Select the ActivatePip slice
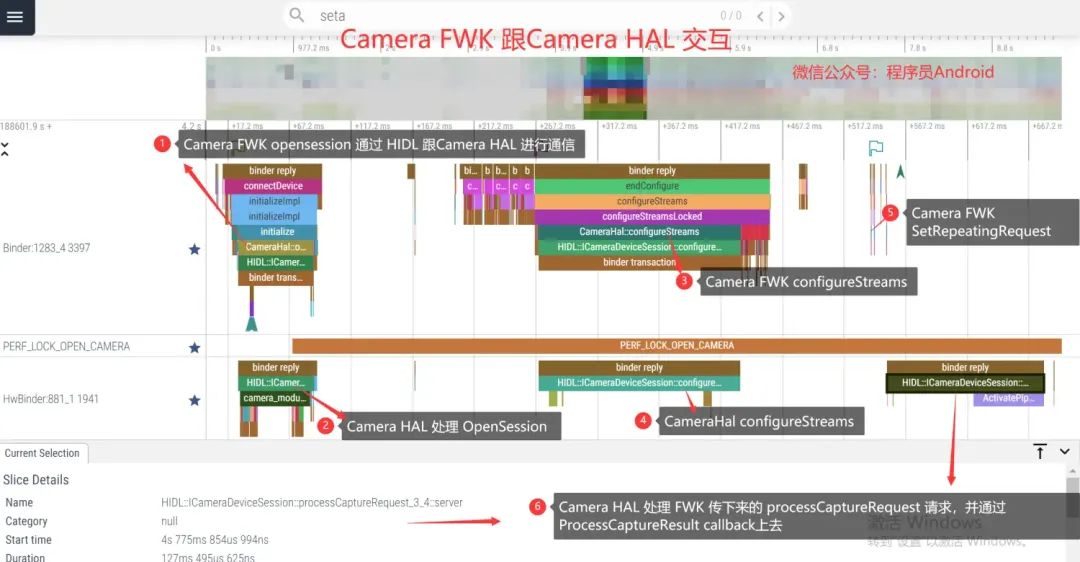 point(1008,398)
